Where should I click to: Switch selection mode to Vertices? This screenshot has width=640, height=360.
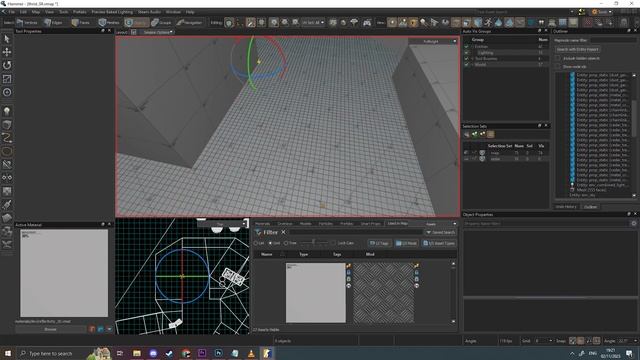pyautogui.click(x=27, y=22)
